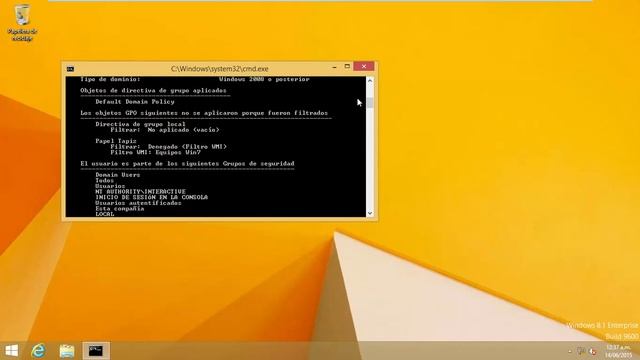The width and height of the screenshot is (640, 360).
Task: Open the taskbar clock and date
Action: (x=619, y=351)
